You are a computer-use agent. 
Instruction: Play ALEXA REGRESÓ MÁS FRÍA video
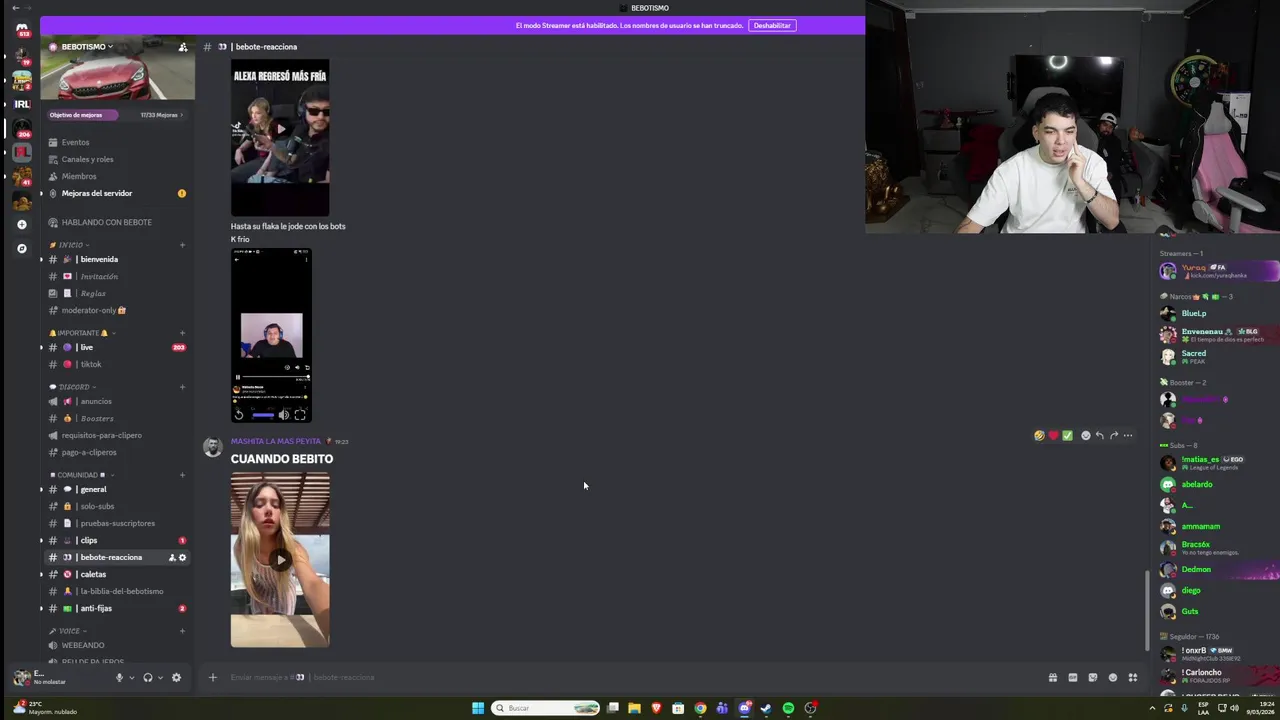click(x=280, y=129)
